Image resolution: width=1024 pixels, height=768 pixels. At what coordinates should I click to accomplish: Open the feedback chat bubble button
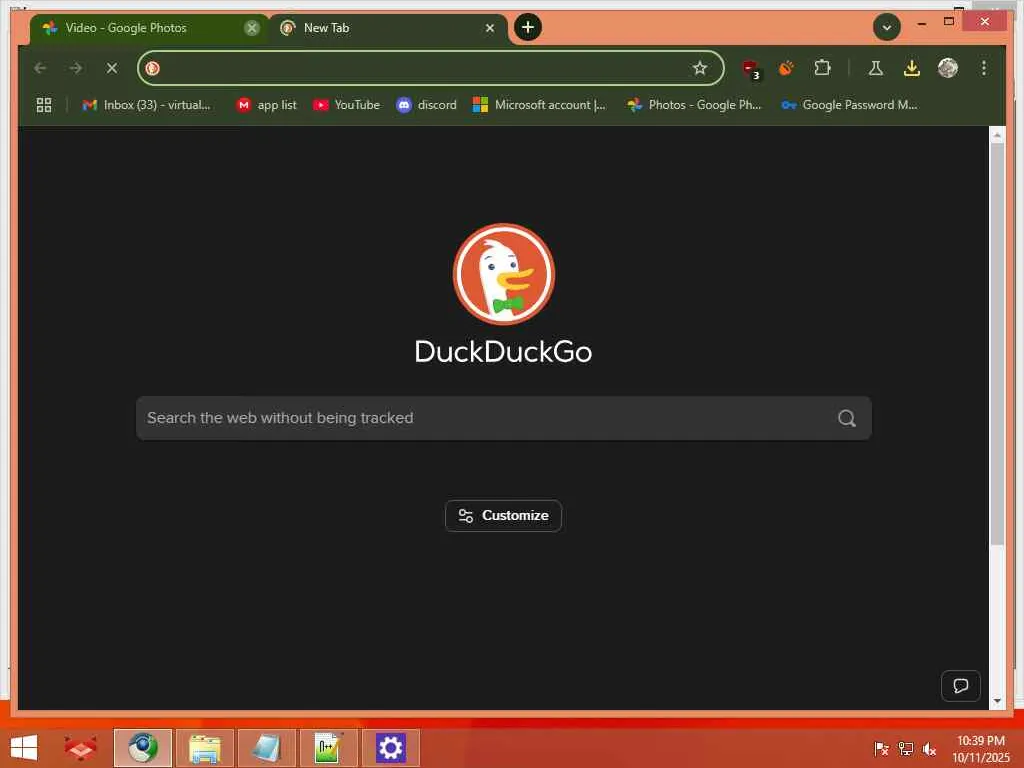(x=961, y=686)
